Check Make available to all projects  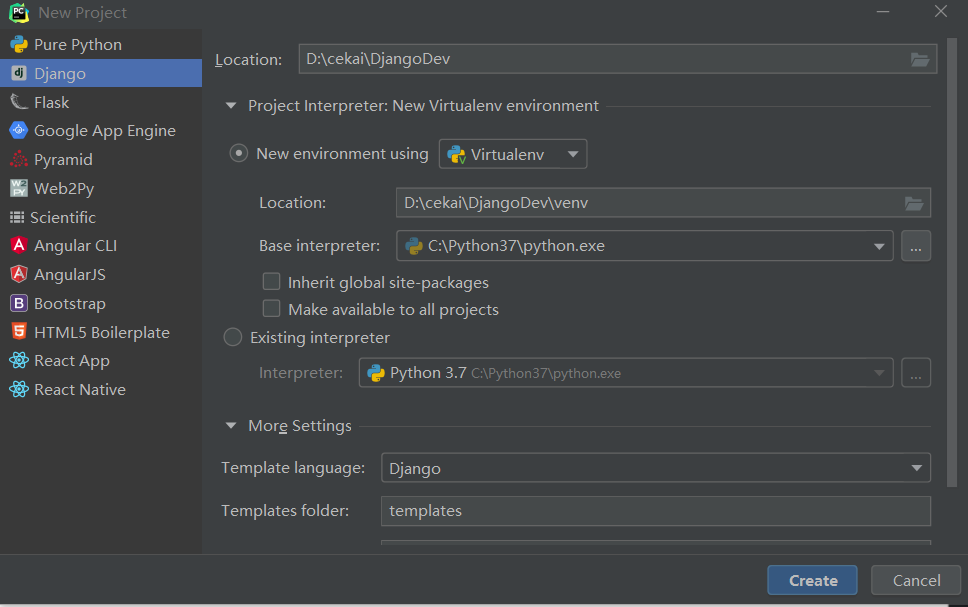coord(271,309)
